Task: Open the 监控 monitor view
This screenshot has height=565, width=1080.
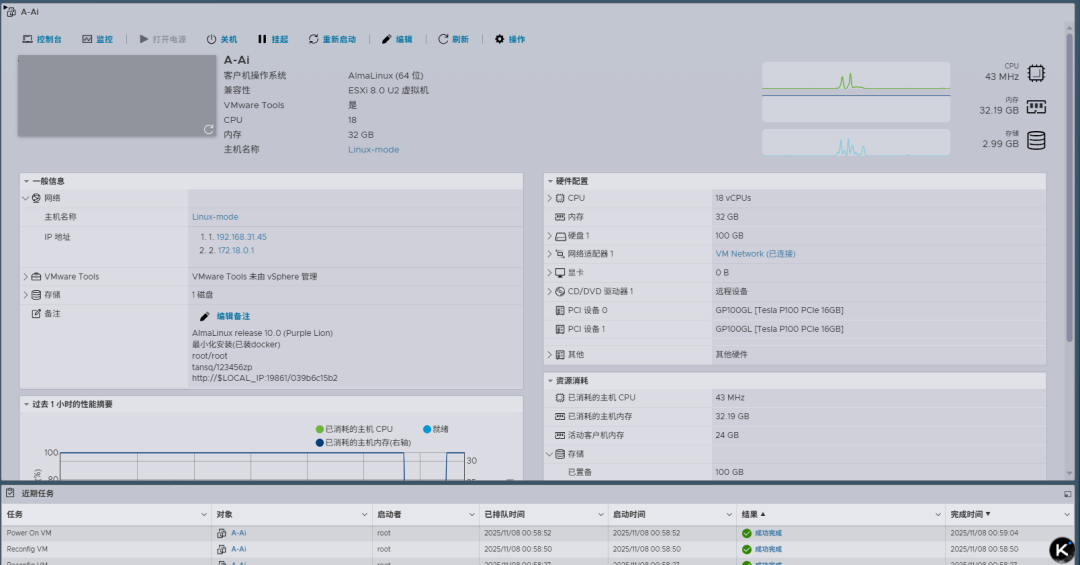Action: click(97, 39)
